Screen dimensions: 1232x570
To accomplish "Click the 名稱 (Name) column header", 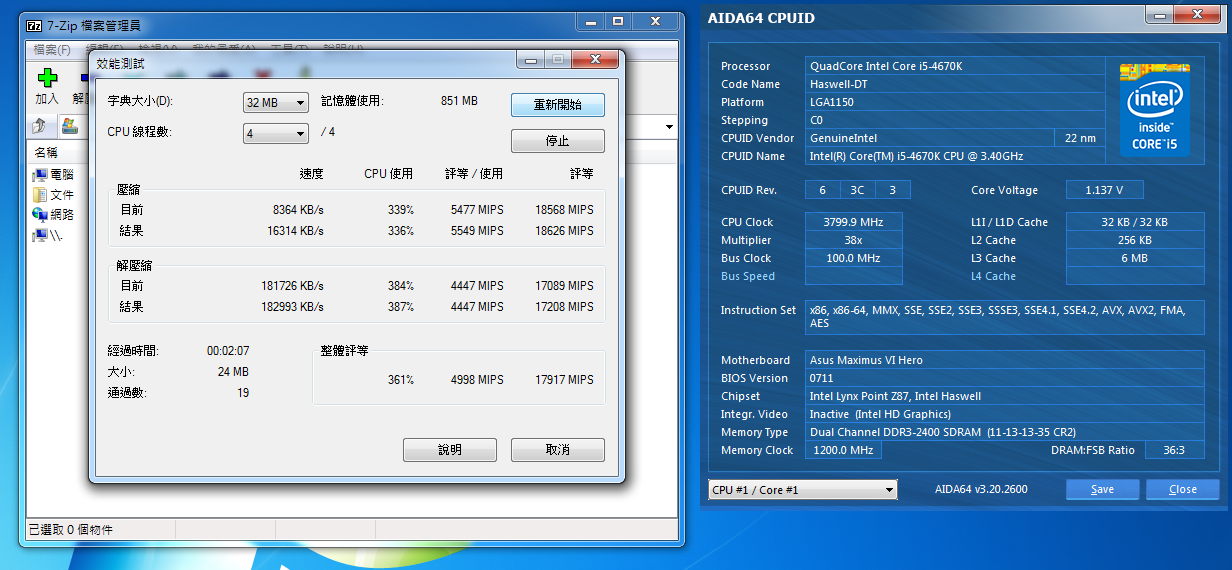I will (46, 153).
